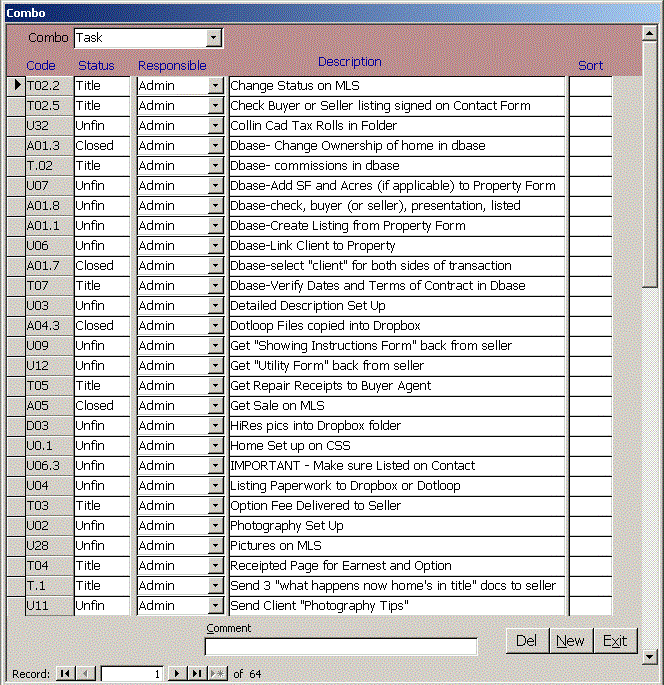Click description 'Check Buyer or Seller listing signed'
This screenshot has width=664, height=685.
pyautogui.click(x=397, y=106)
